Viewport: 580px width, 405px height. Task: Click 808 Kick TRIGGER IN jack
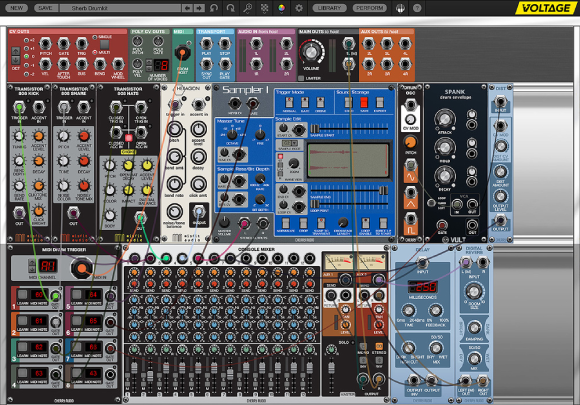[x=19, y=108]
